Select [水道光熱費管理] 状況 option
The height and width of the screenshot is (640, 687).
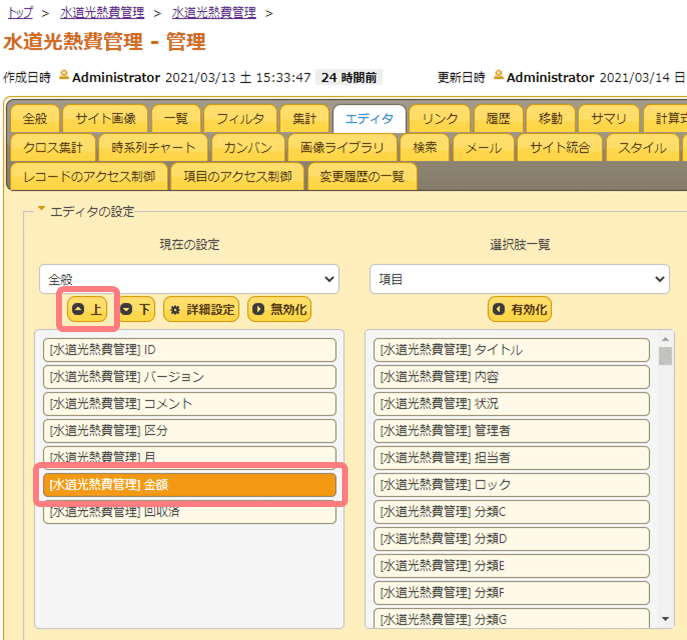(511, 403)
